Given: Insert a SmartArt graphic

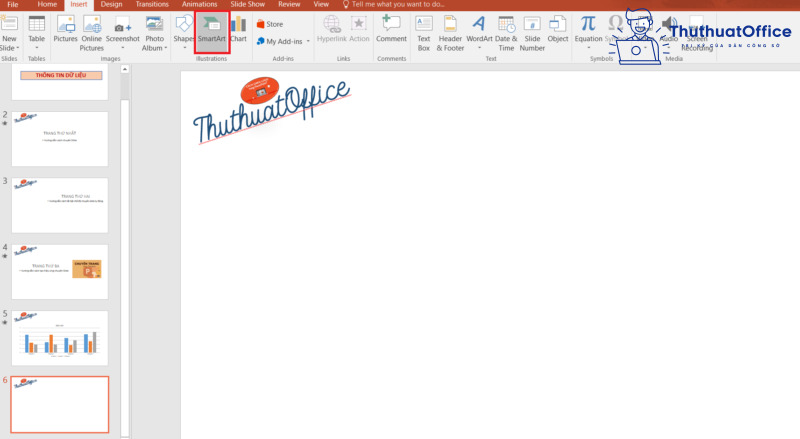Looking at the screenshot, I should tap(212, 31).
